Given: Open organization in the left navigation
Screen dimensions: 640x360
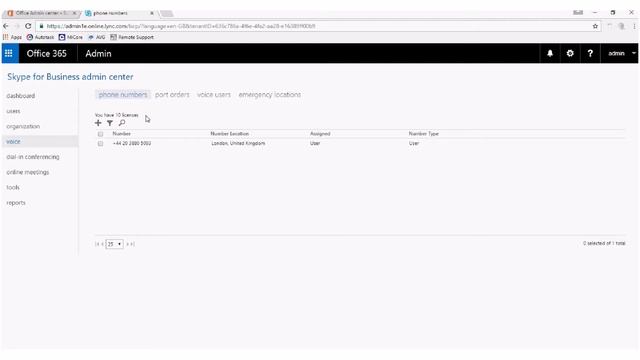Looking at the screenshot, I should 23,127.
